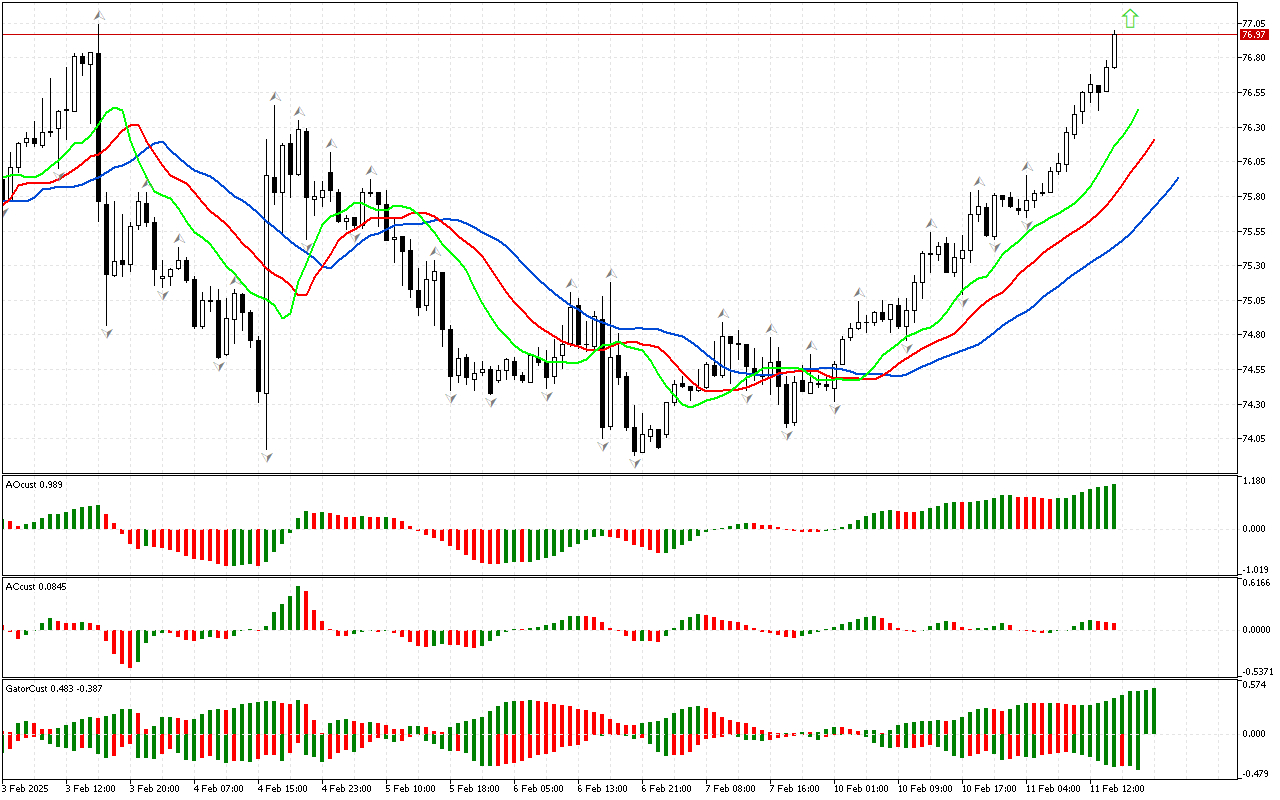Click the 75.80 price axis label

tap(1253, 197)
